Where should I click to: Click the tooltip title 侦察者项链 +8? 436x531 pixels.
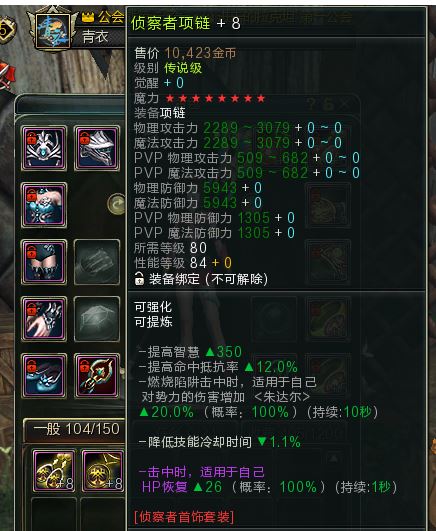click(186, 23)
